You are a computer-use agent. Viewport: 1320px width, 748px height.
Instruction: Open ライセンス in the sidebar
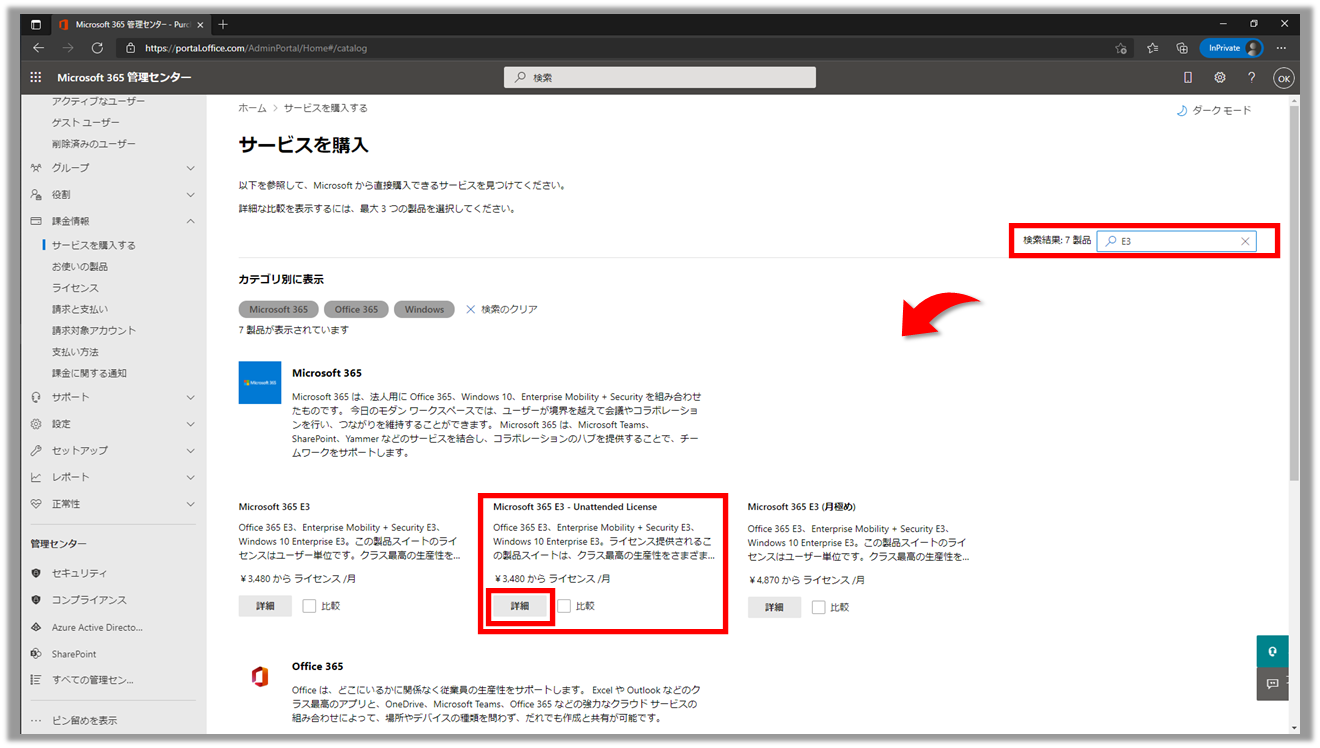(x=75, y=288)
